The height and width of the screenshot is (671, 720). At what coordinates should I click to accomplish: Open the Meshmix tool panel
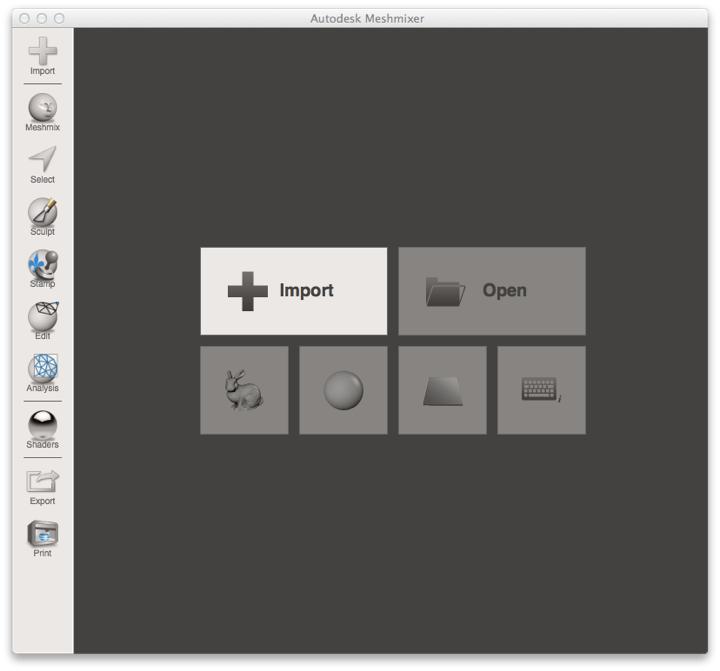pyautogui.click(x=42, y=111)
